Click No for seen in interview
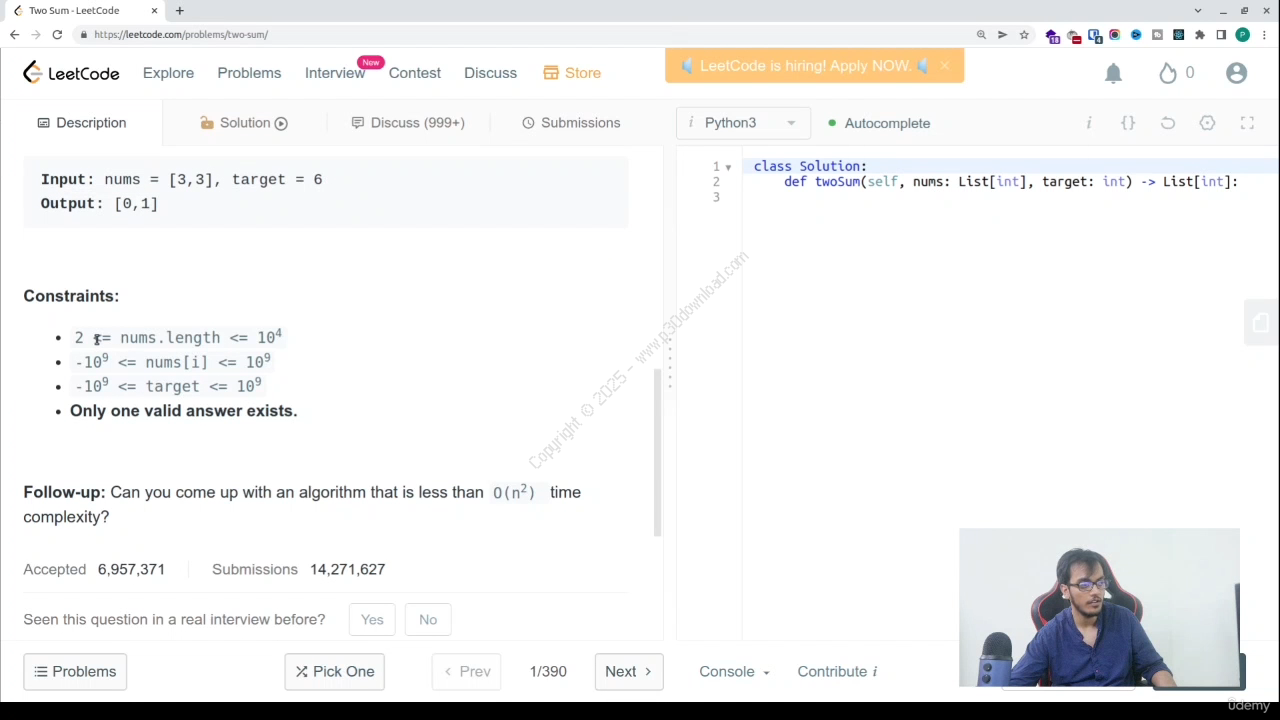 tap(428, 620)
